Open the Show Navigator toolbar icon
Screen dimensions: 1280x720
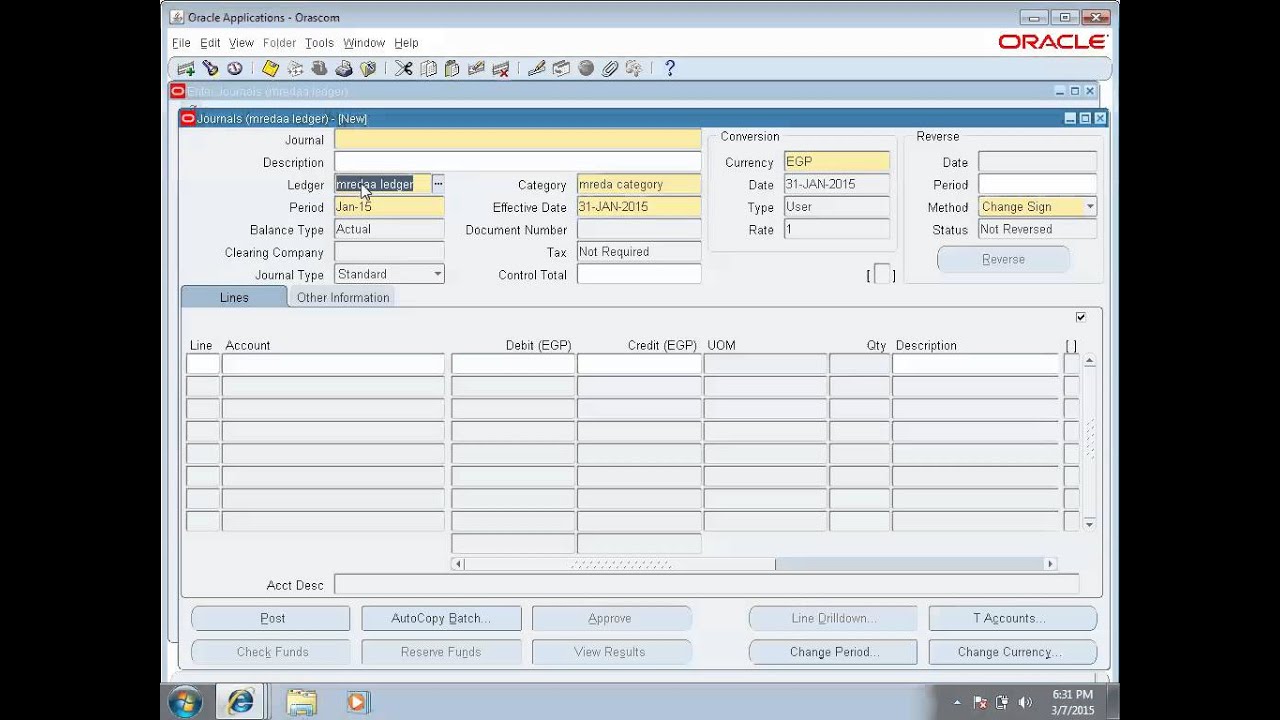[x=235, y=68]
